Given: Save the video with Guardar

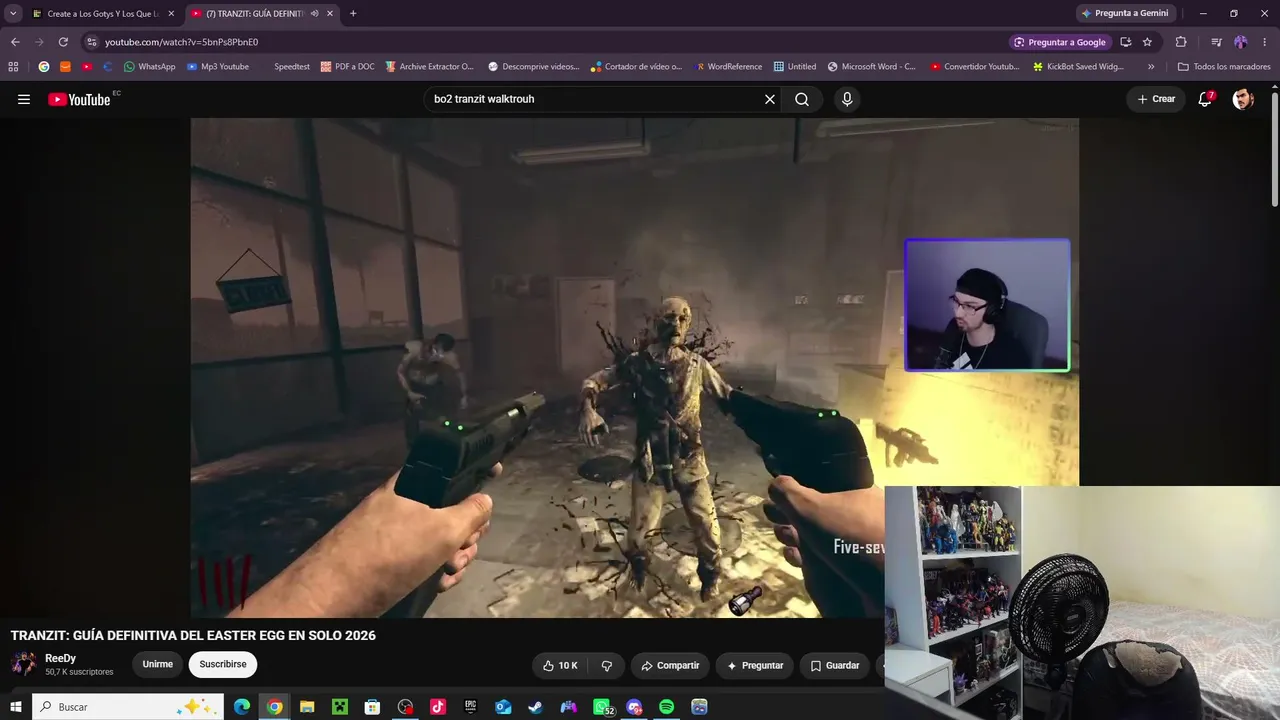Looking at the screenshot, I should click(835, 665).
